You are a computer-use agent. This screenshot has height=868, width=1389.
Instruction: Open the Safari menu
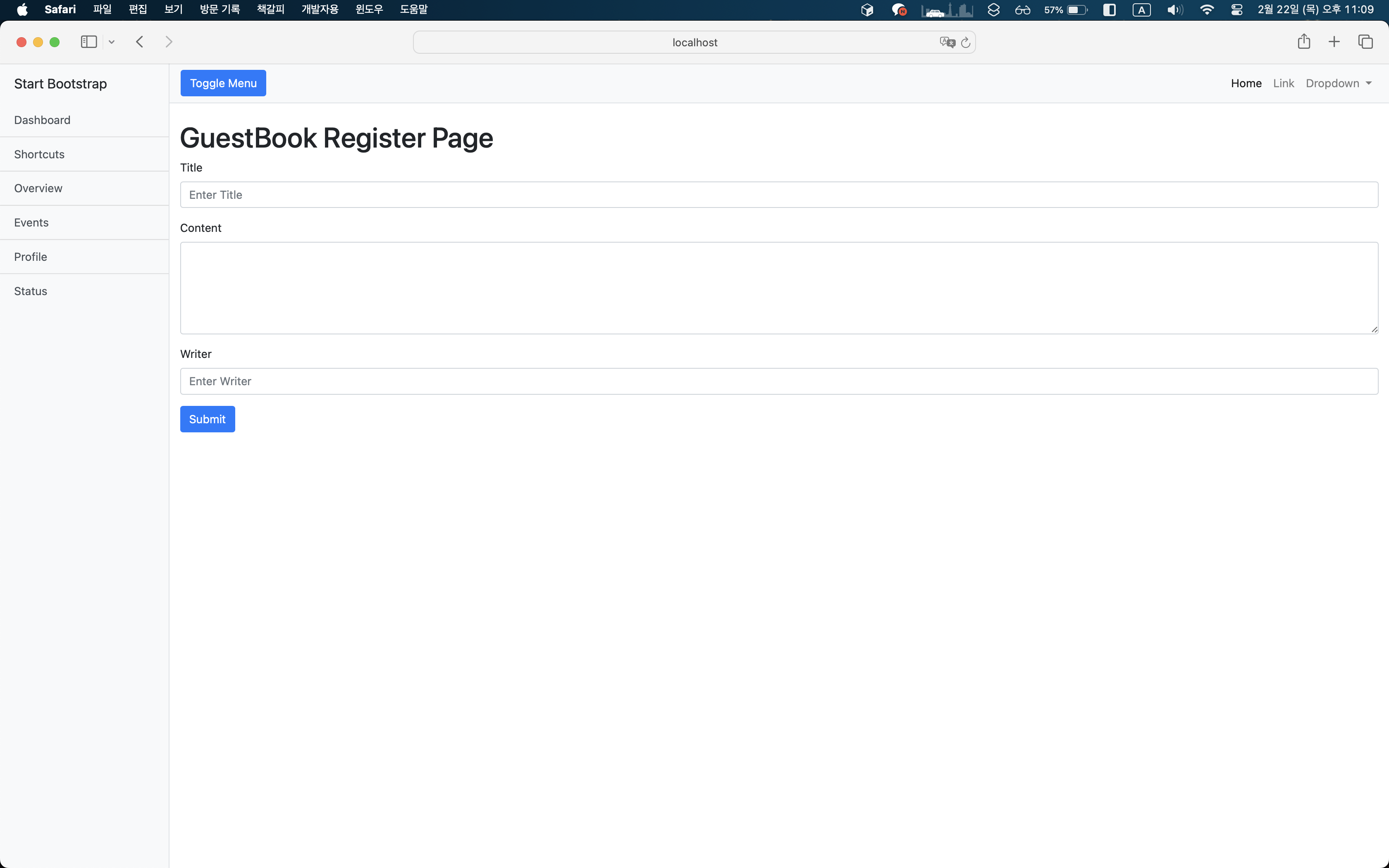point(60,10)
